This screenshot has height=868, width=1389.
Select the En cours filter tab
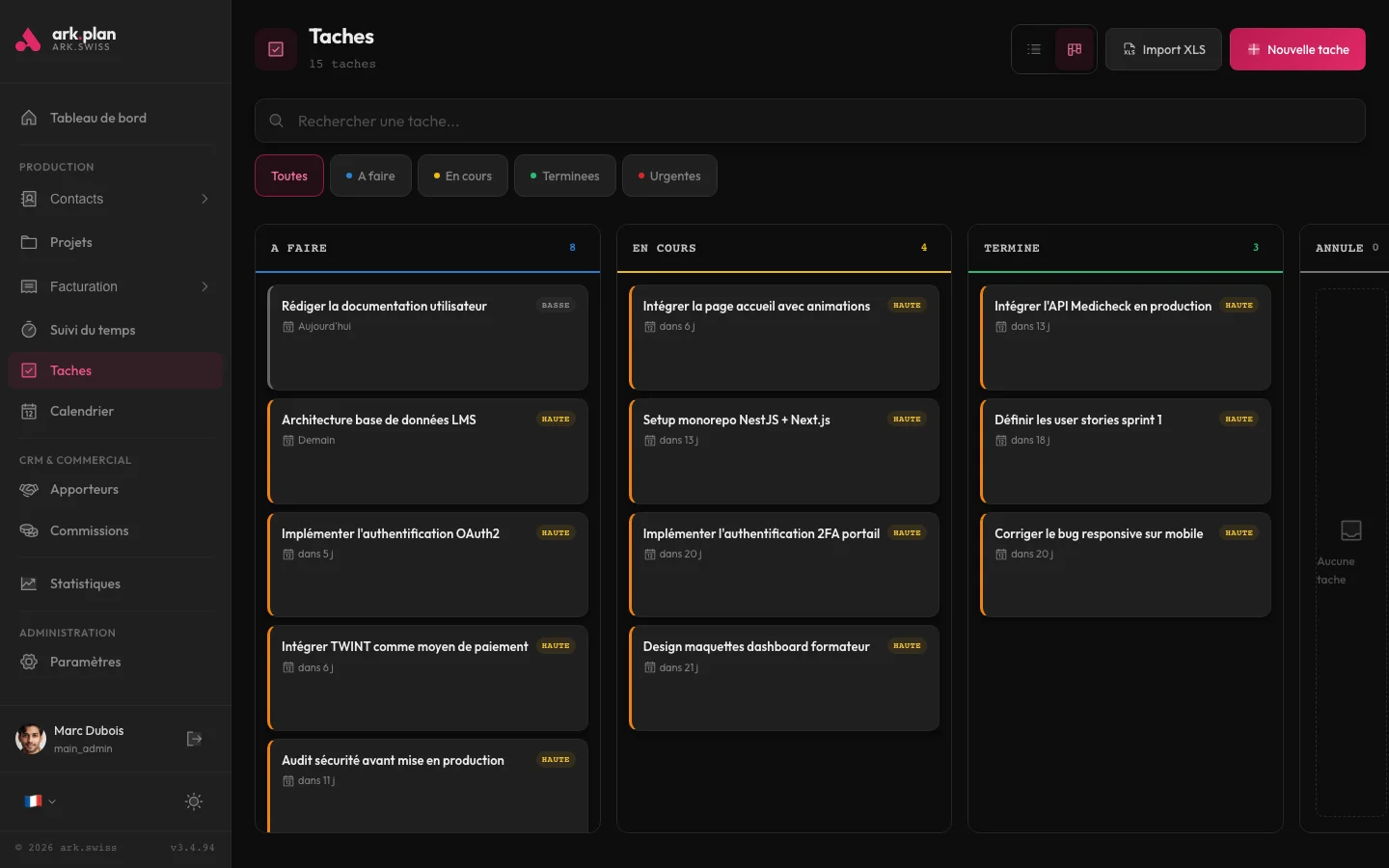(x=462, y=176)
